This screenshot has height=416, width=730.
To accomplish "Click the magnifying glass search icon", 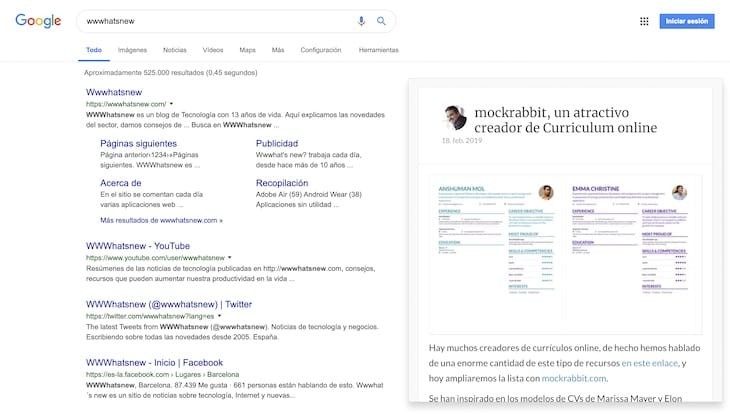I will tap(381, 21).
